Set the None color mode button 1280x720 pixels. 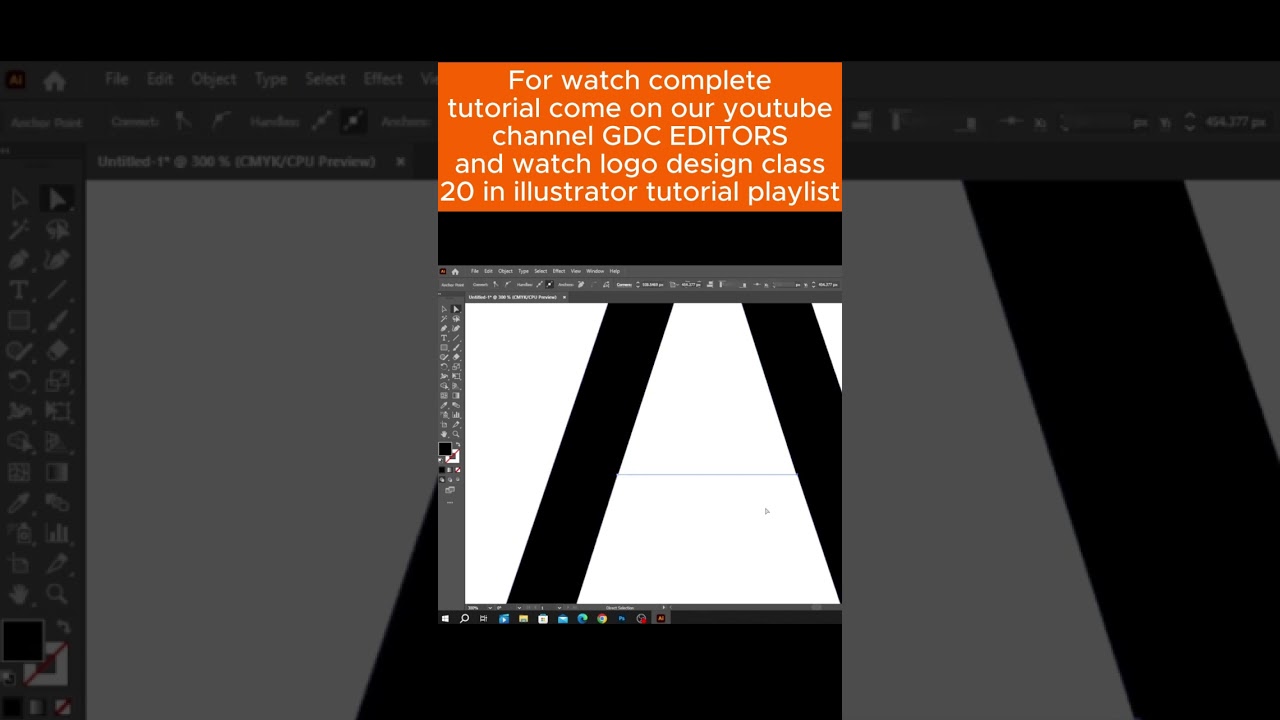pyautogui.click(x=458, y=469)
